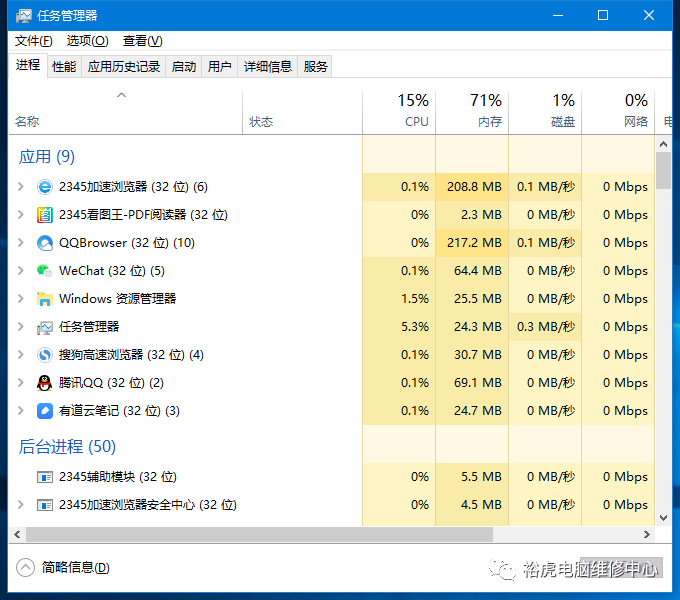Minimize the 任务管理器 window
The width and height of the screenshot is (680, 600).
coord(558,16)
